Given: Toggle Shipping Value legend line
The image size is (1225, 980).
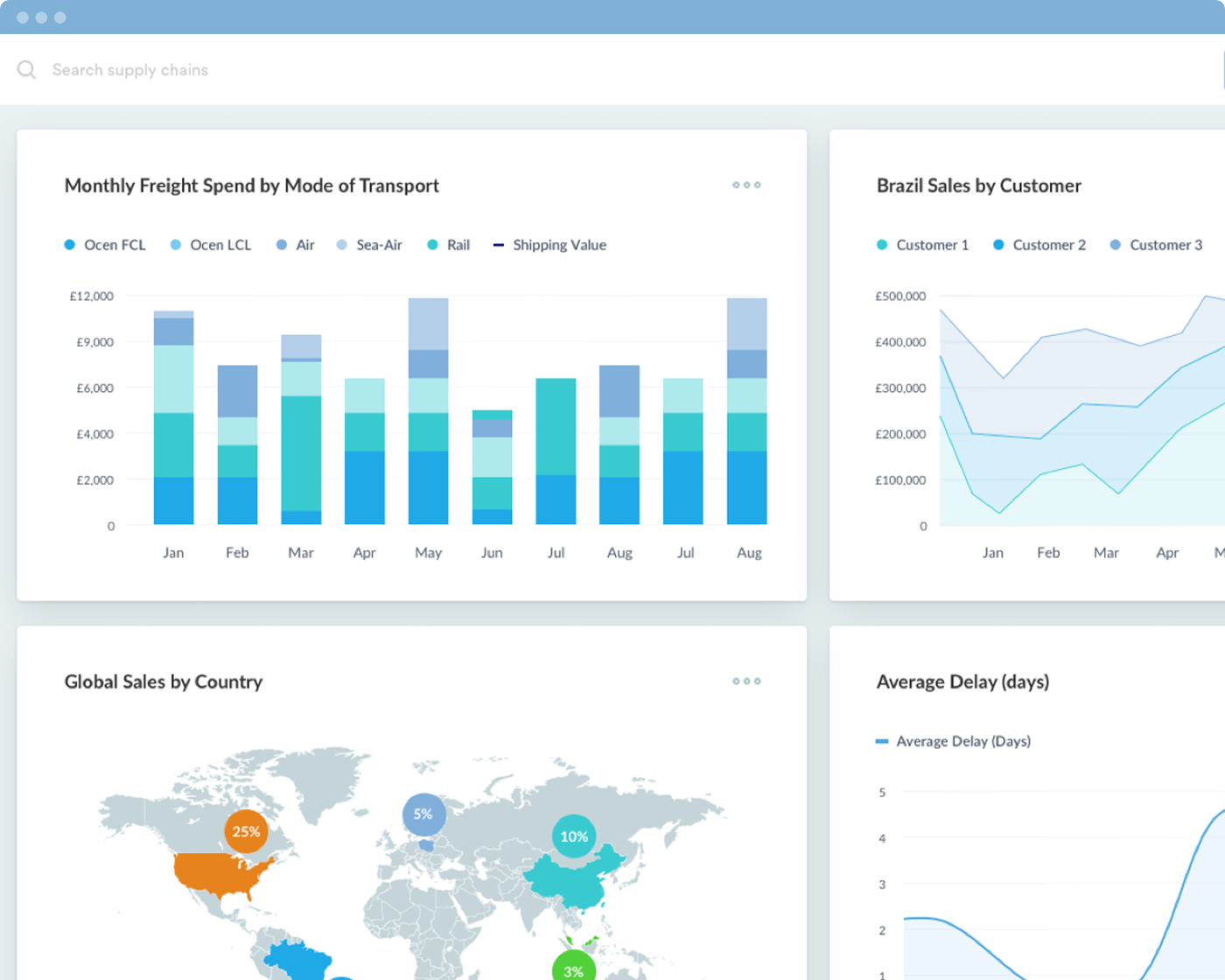Looking at the screenshot, I should (549, 245).
